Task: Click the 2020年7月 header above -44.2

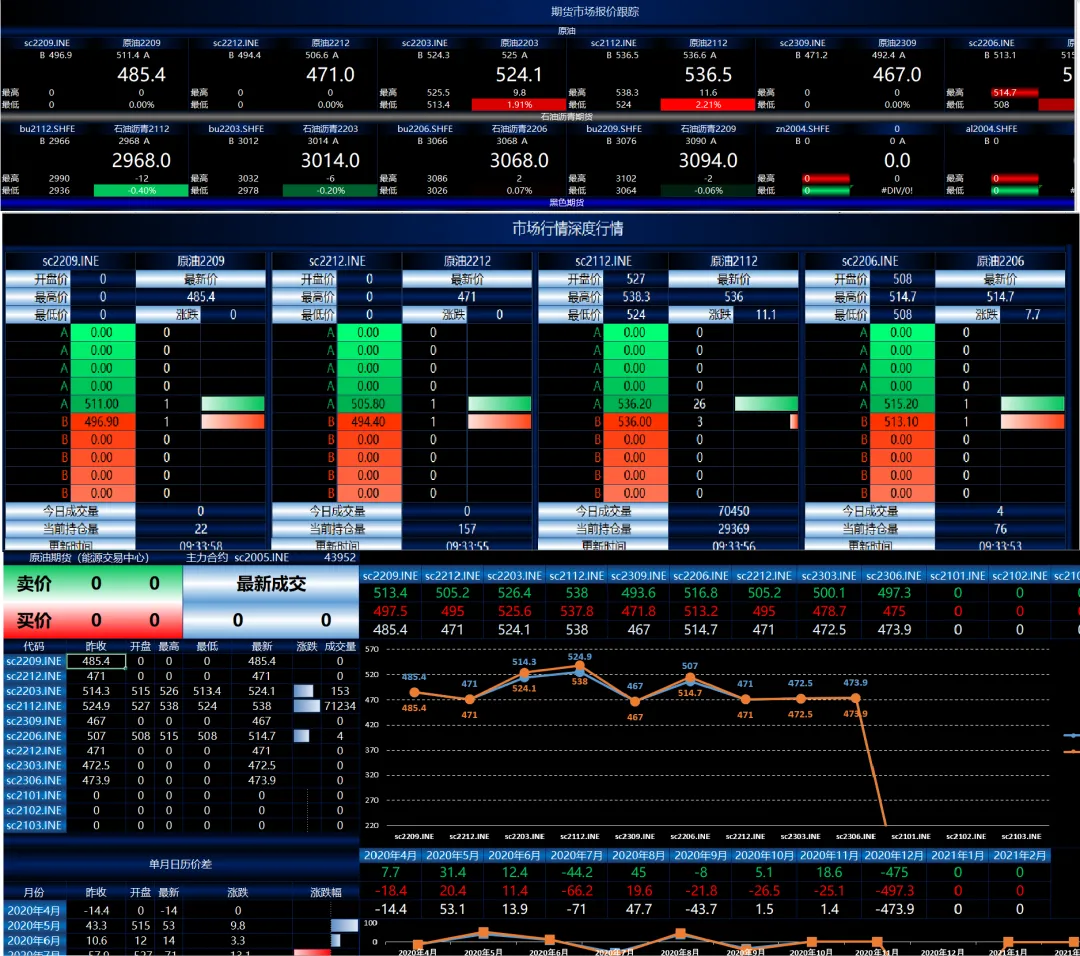Action: [577, 855]
